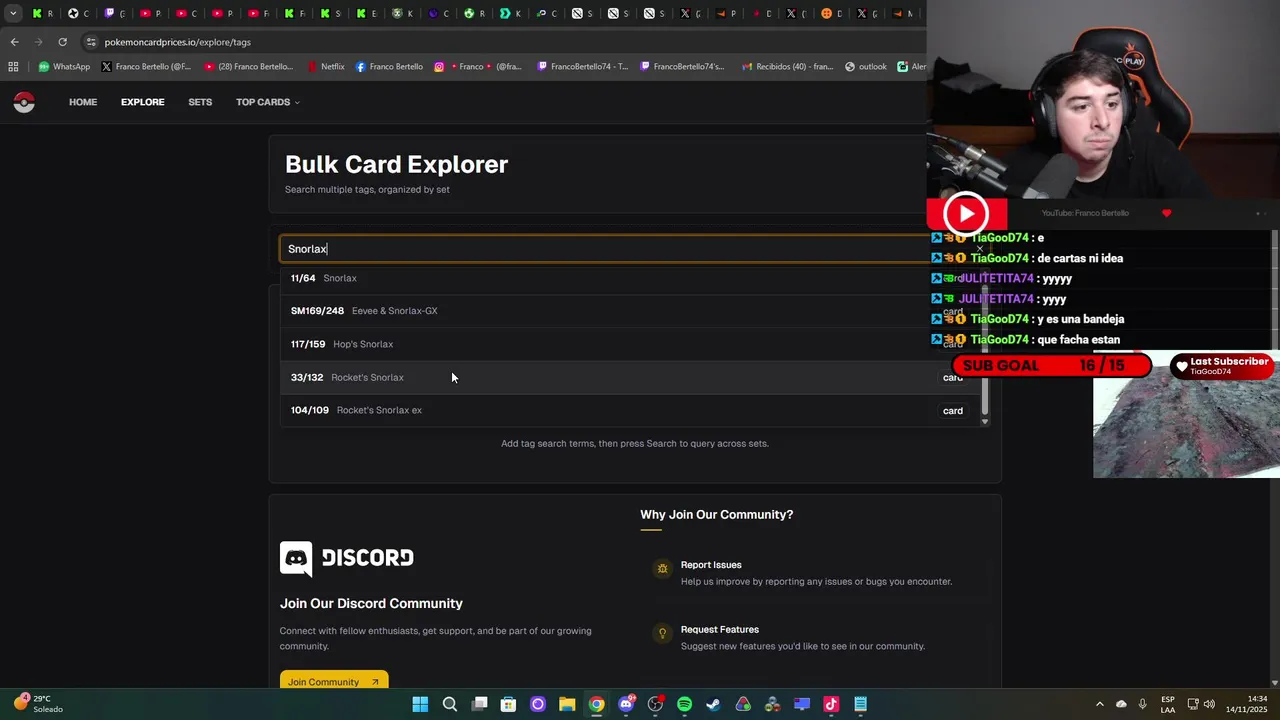Click the Discord logo icon
Viewport: 1280px width, 720px height.
point(296,559)
